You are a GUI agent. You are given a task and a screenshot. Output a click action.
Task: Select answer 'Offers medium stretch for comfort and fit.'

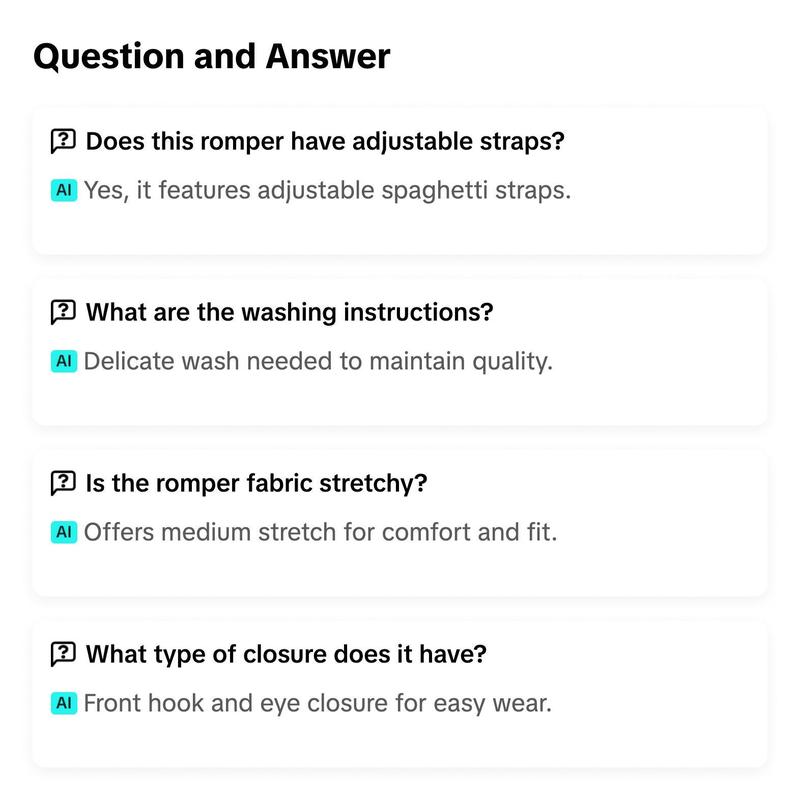tap(320, 532)
